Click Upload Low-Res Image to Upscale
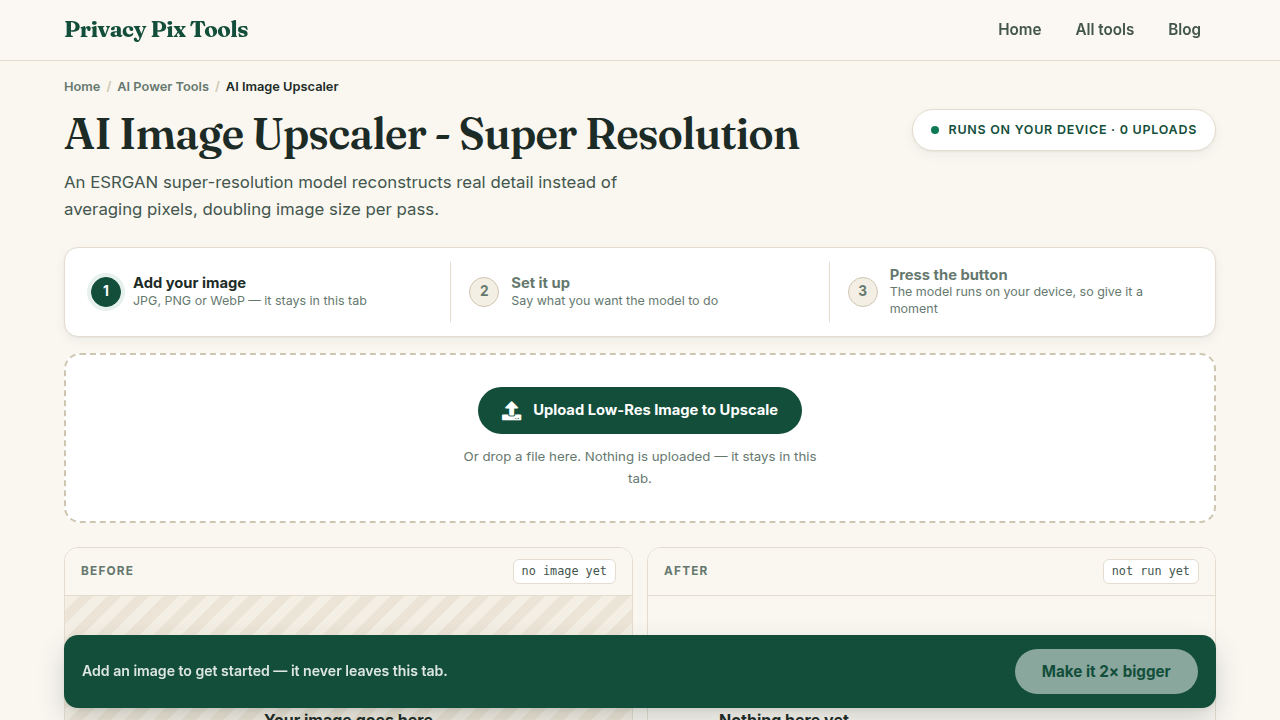Image resolution: width=1280 pixels, height=720 pixels. click(x=640, y=410)
